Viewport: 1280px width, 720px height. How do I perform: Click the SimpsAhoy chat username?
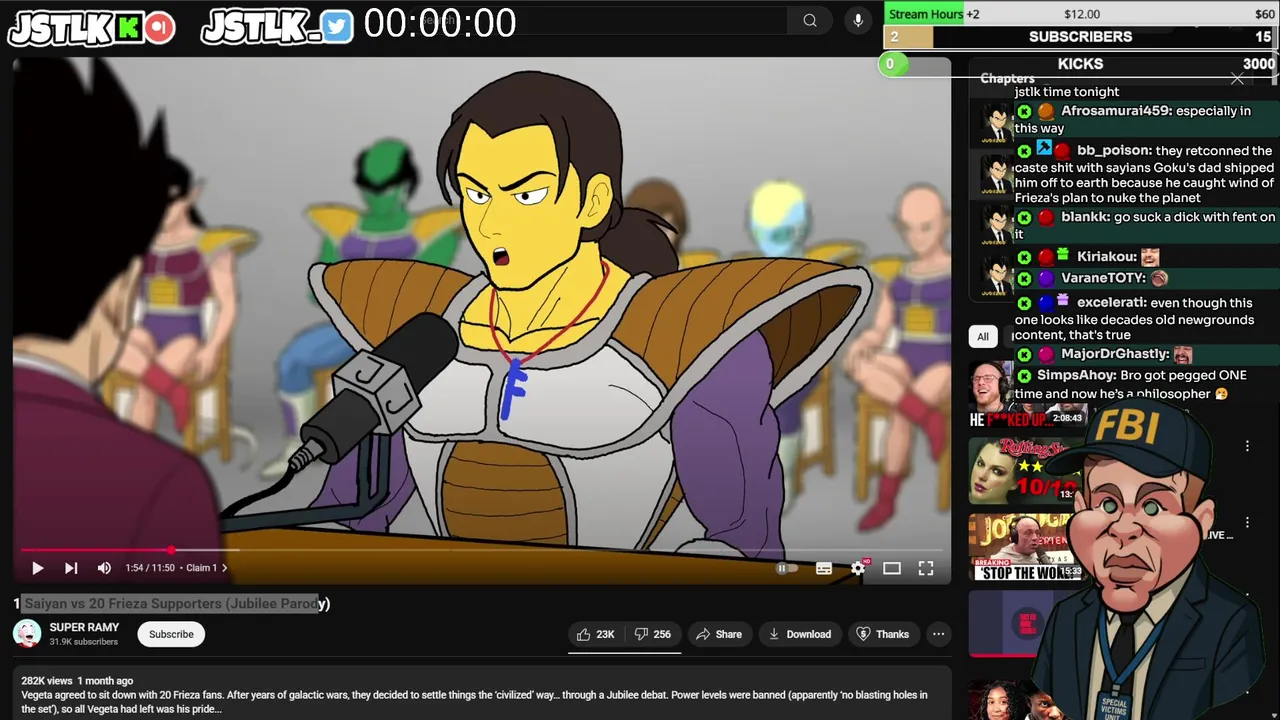click(x=1076, y=375)
